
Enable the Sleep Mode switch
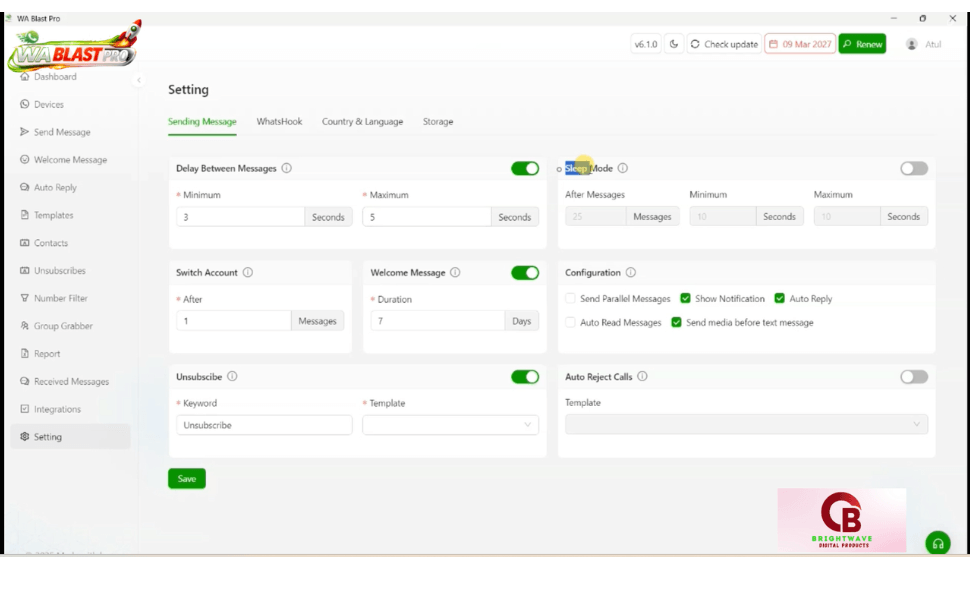click(913, 168)
